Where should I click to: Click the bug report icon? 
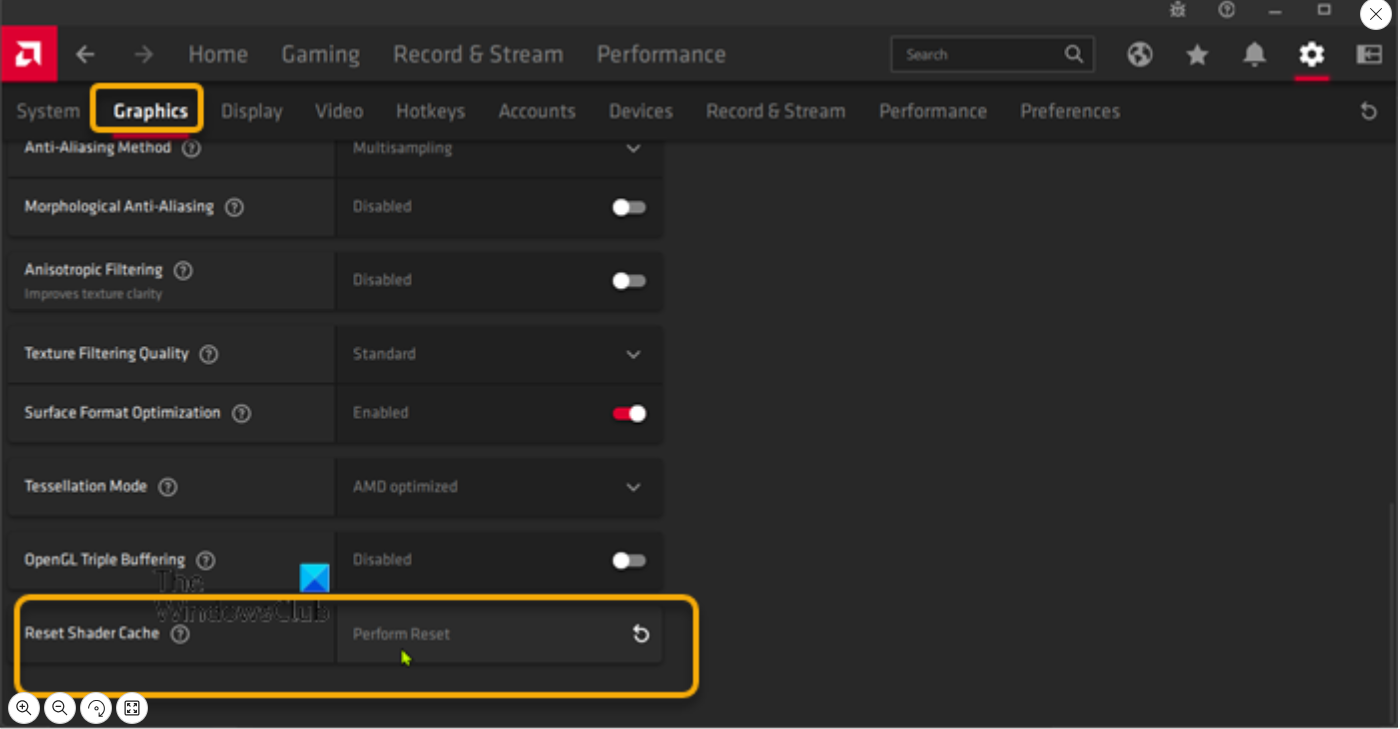pos(1178,10)
